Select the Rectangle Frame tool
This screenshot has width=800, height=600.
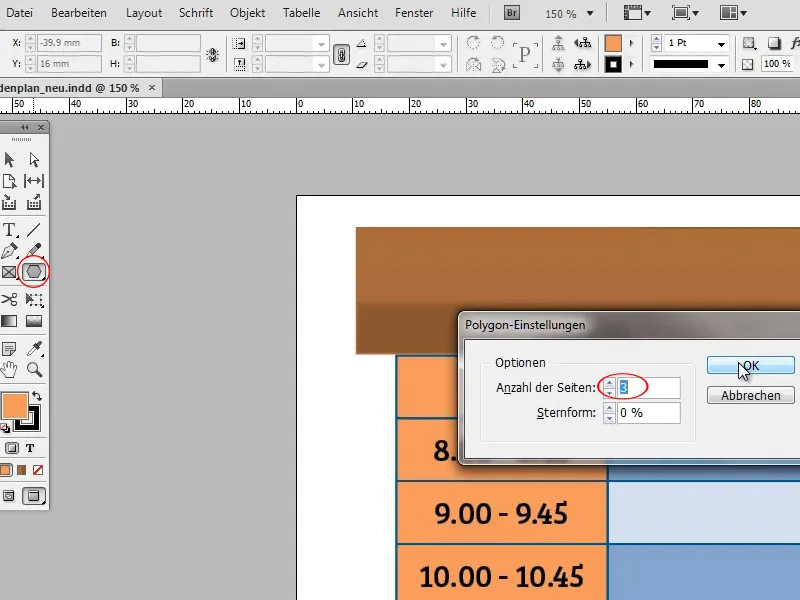(9, 272)
